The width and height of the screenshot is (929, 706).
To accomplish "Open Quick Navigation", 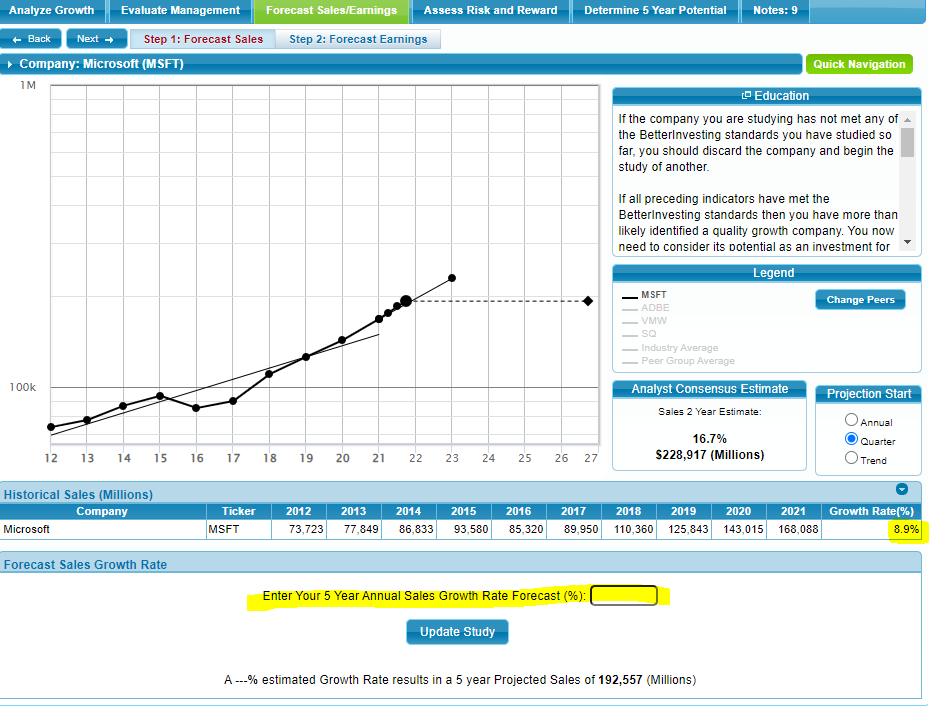I will (x=858, y=64).
